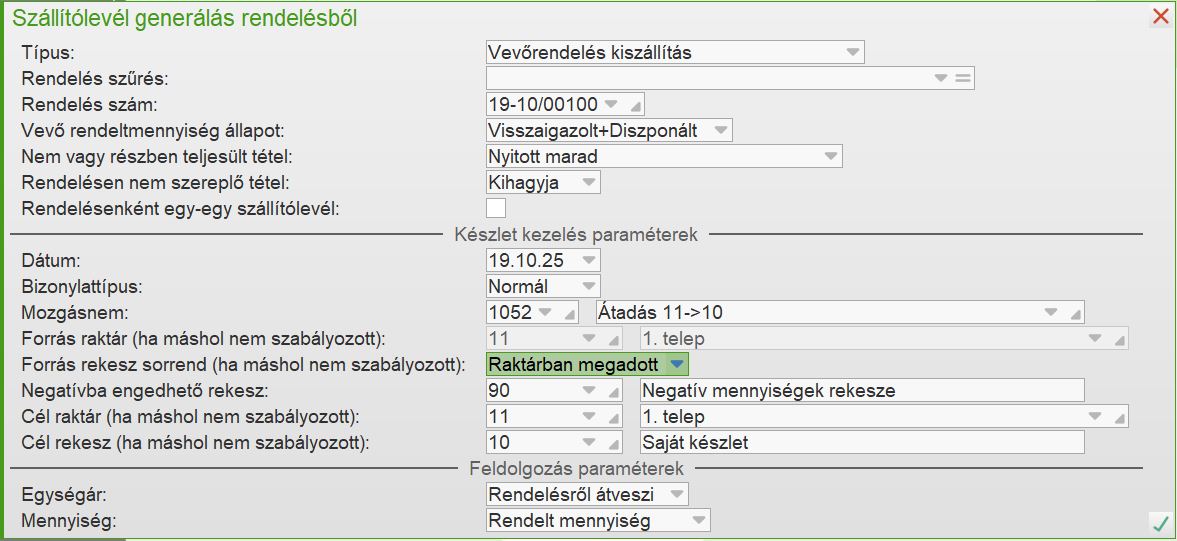1177x541 pixels.
Task: Open the Rendelés szám 19-10/00100 dropdown
Action: pyautogui.click(x=611, y=104)
